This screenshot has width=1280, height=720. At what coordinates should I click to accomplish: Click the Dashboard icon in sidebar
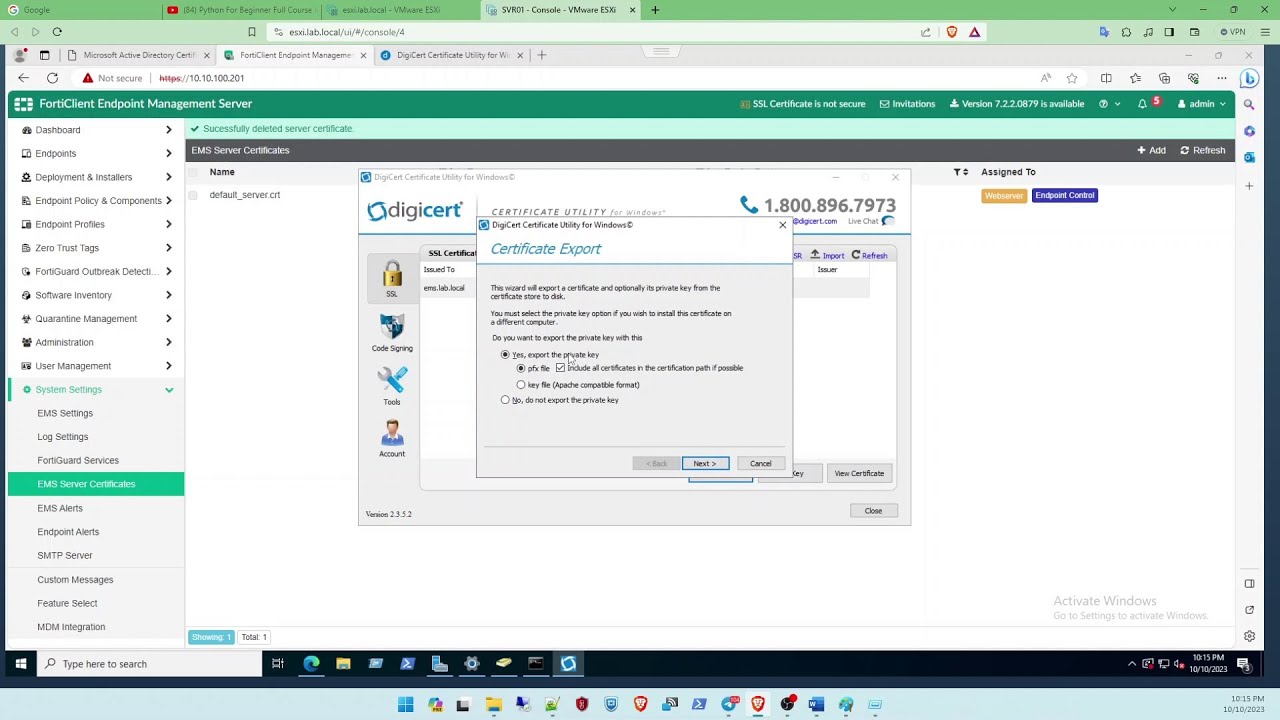pyautogui.click(x=27, y=130)
